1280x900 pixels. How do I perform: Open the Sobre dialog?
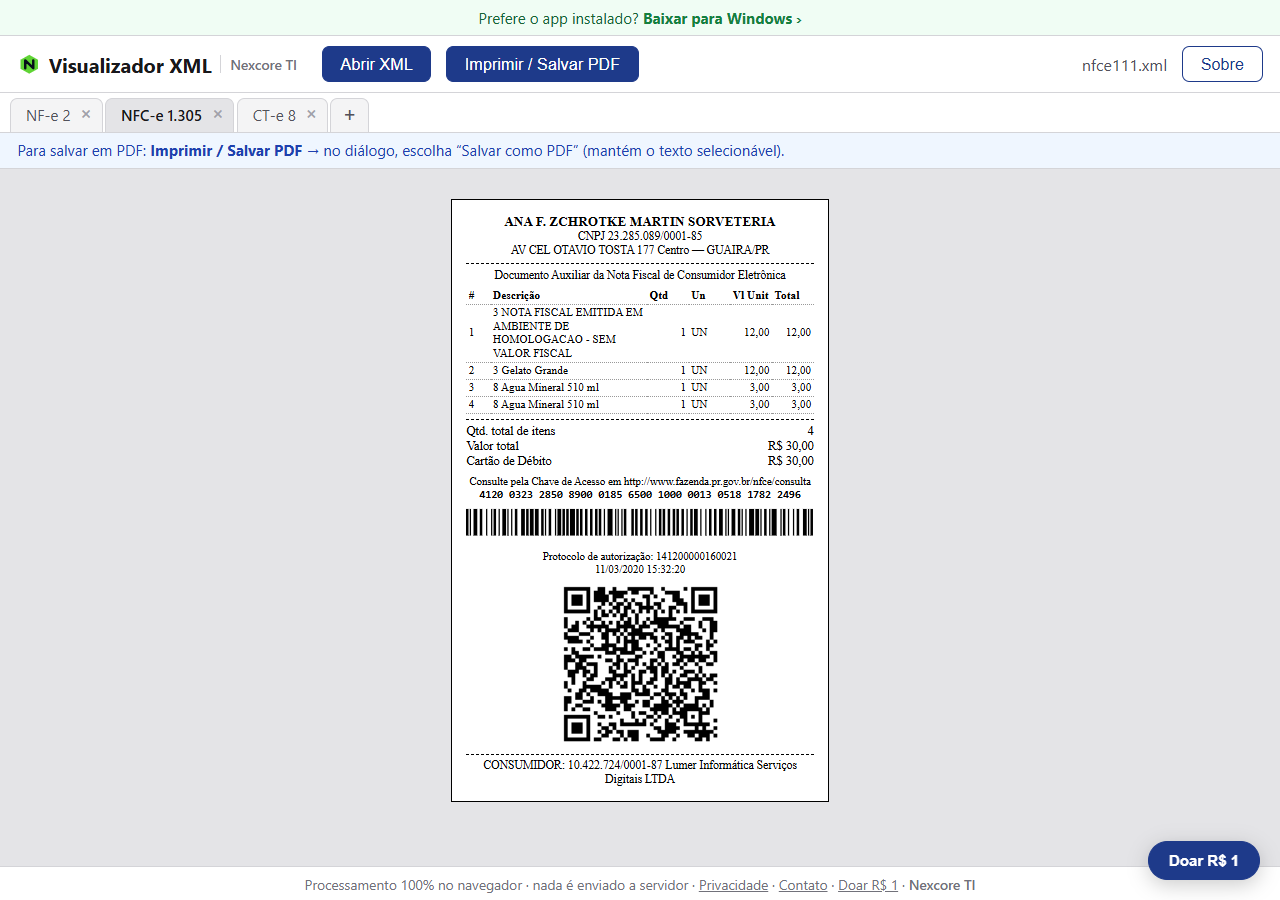click(x=1222, y=64)
